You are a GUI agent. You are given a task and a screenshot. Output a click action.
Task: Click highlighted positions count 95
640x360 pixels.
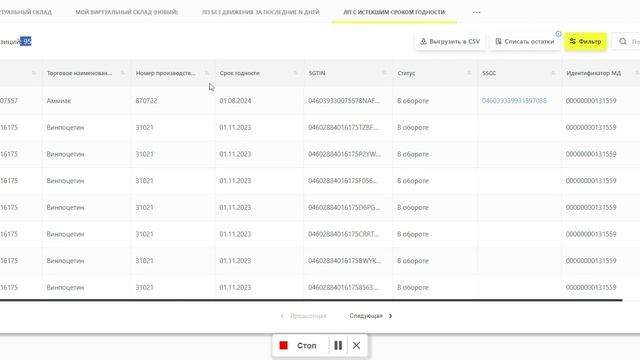pos(26,42)
